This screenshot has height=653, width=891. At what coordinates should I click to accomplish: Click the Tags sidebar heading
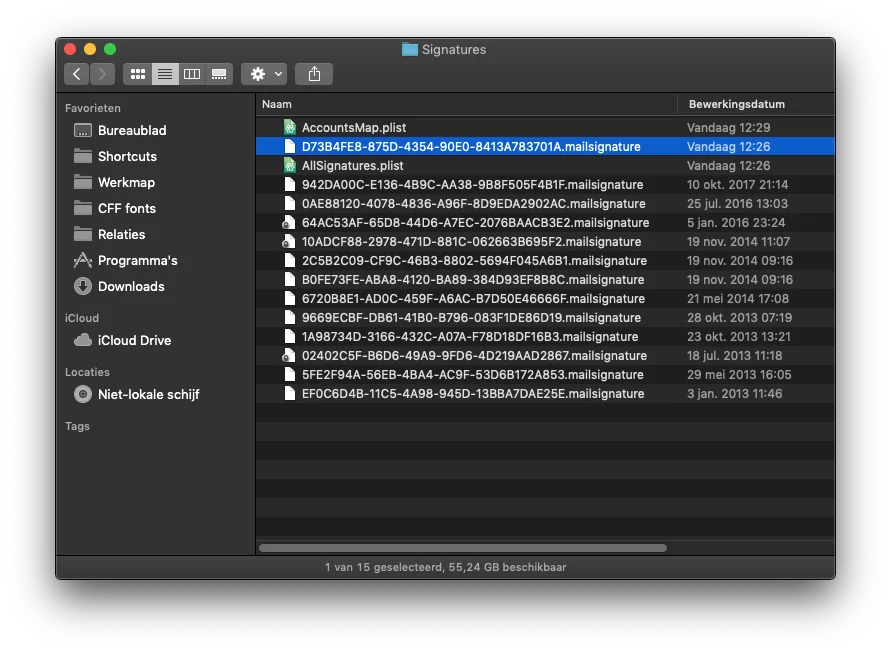[x=77, y=426]
